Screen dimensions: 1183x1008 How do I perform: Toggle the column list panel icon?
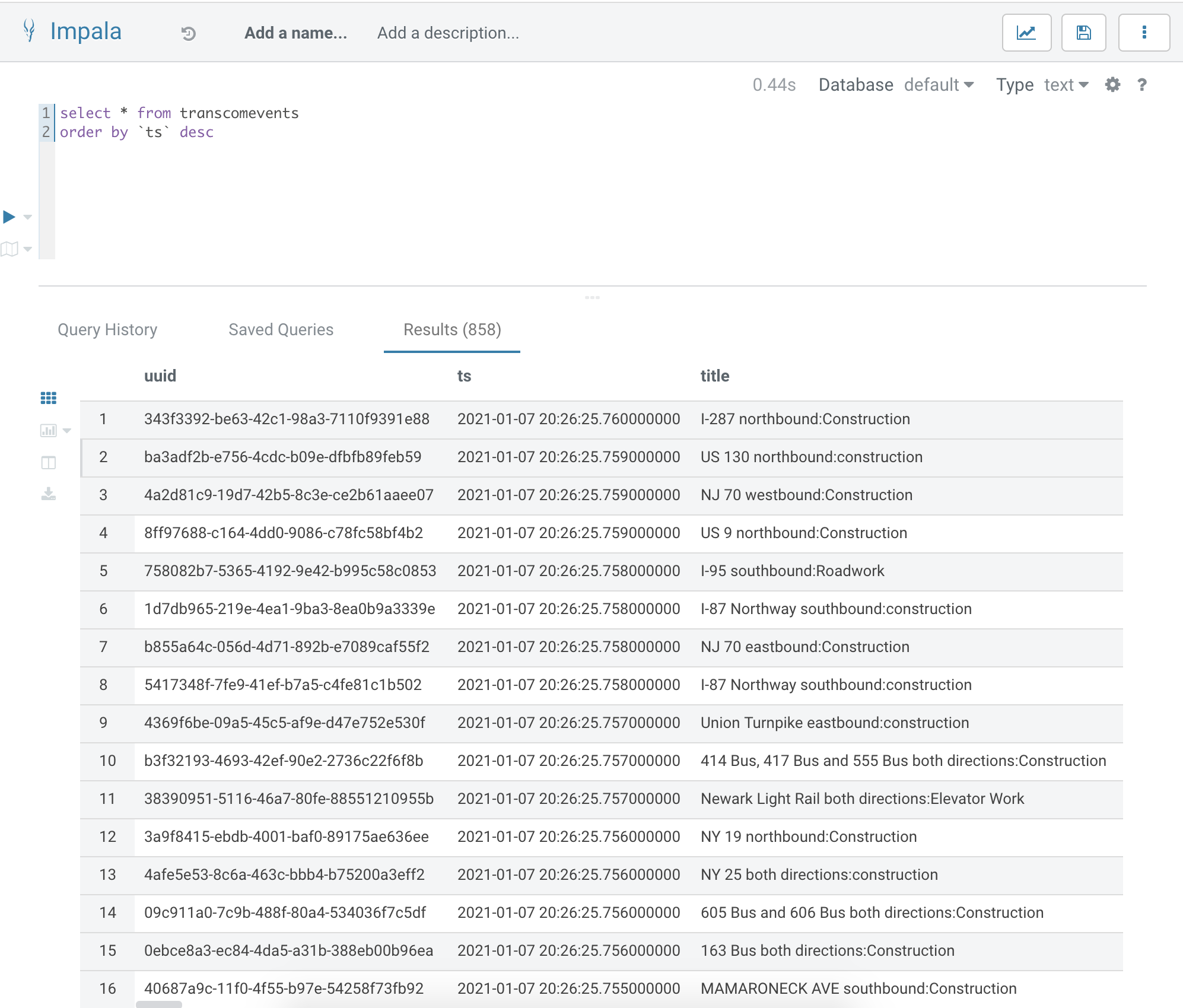[x=49, y=463]
